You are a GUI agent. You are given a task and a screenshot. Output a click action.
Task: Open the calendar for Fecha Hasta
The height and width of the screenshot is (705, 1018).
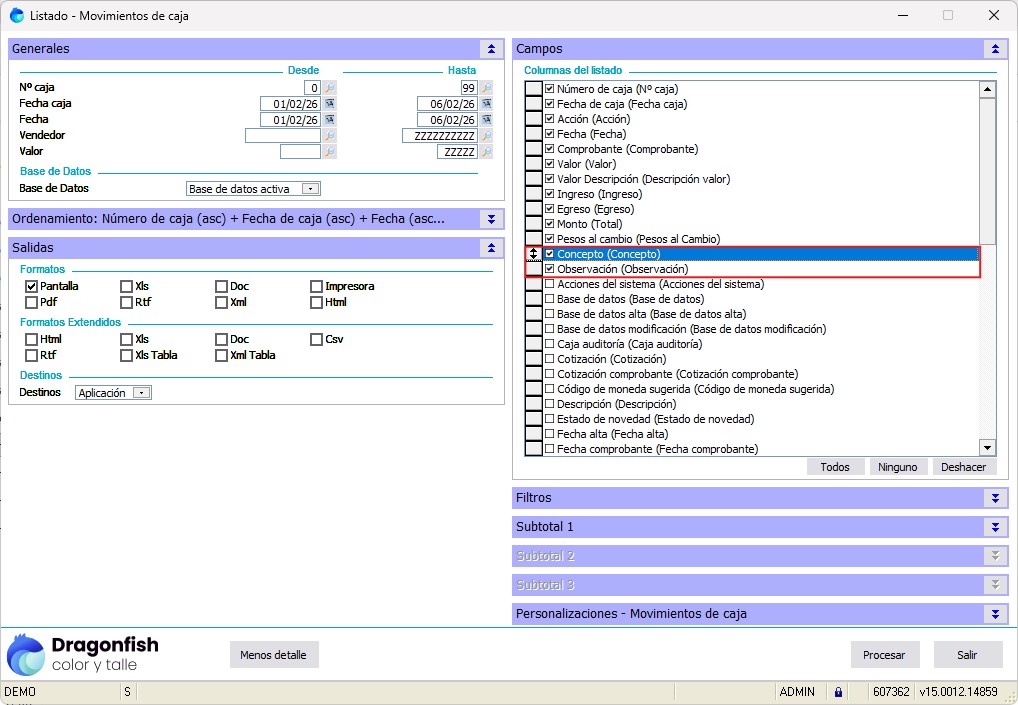tap(486, 120)
